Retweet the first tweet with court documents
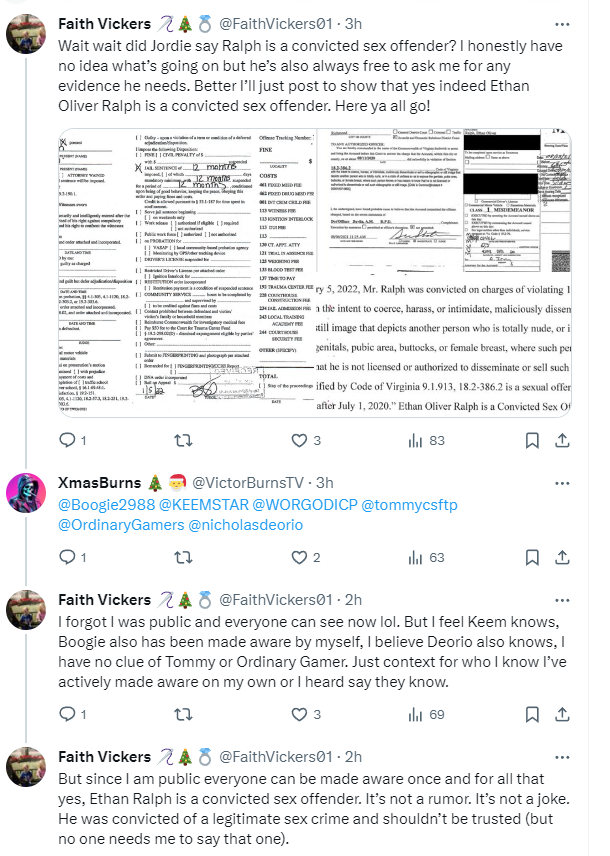 click(x=183, y=440)
